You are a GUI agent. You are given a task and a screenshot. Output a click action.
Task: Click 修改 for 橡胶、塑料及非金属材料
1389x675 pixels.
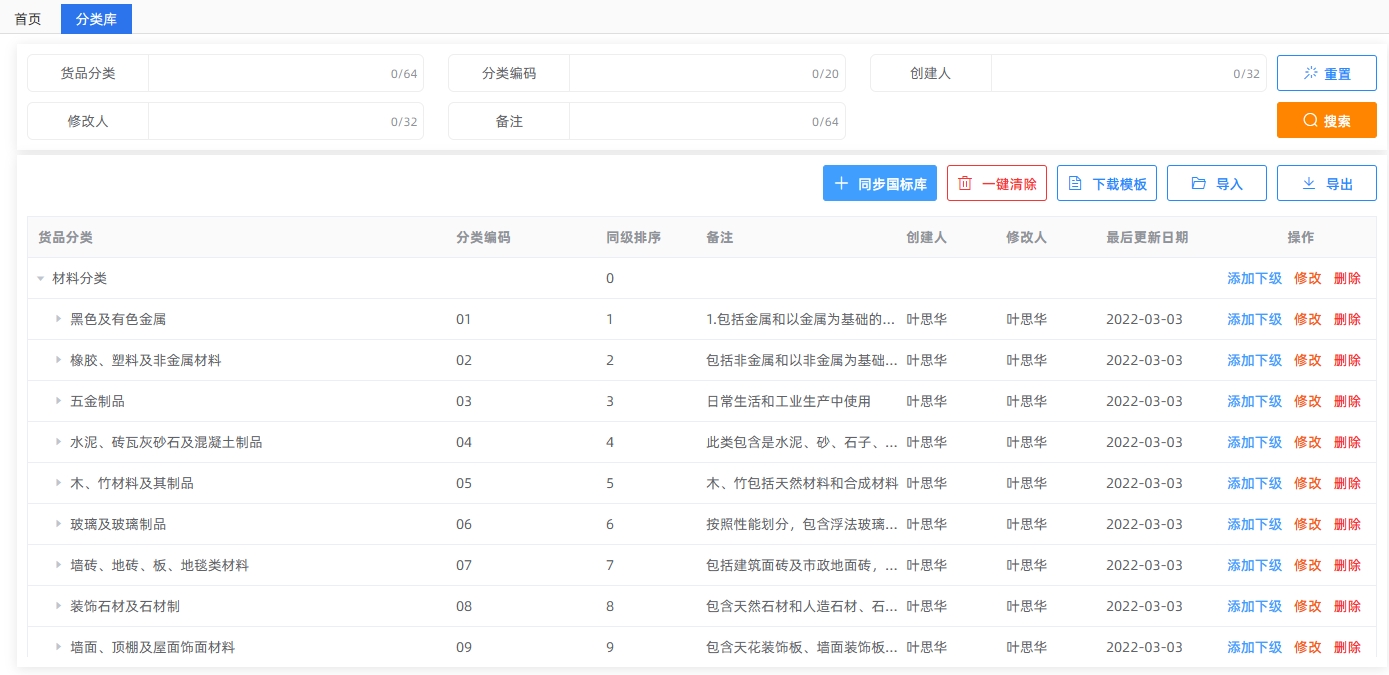click(x=1307, y=361)
